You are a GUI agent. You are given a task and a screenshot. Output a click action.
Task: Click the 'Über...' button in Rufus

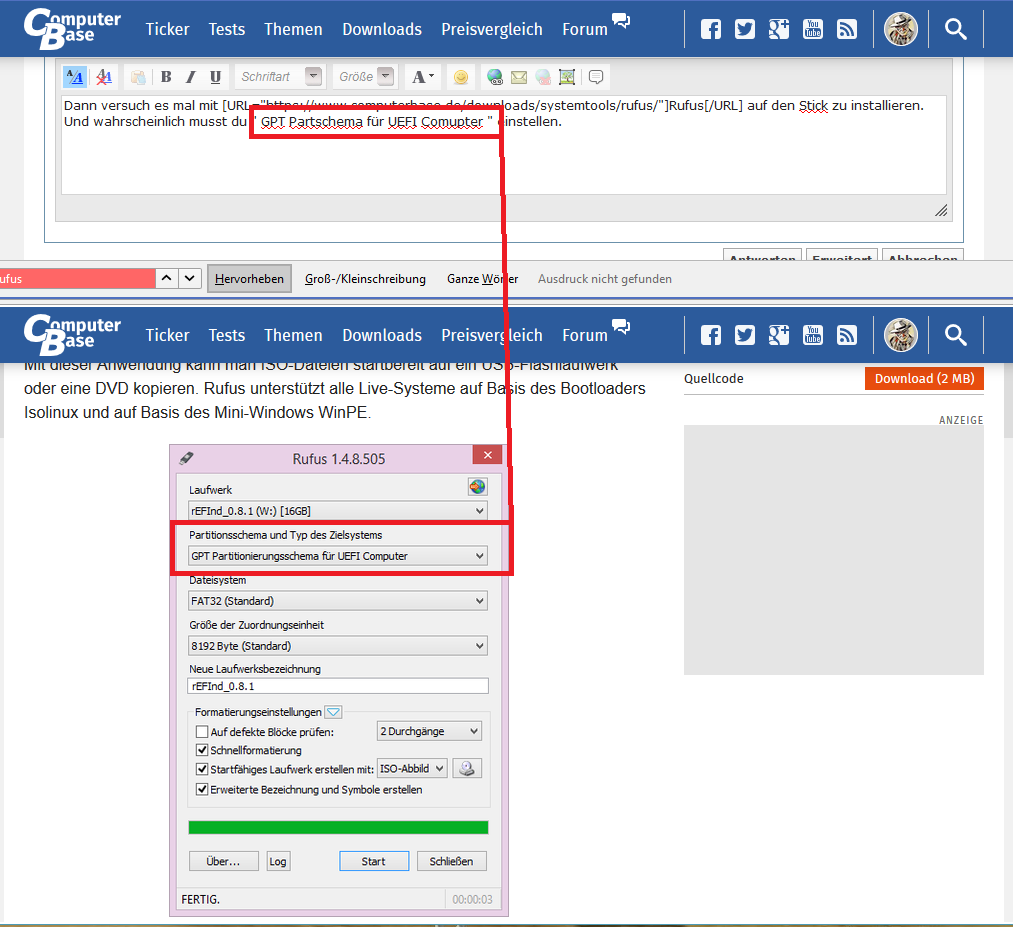(224, 861)
